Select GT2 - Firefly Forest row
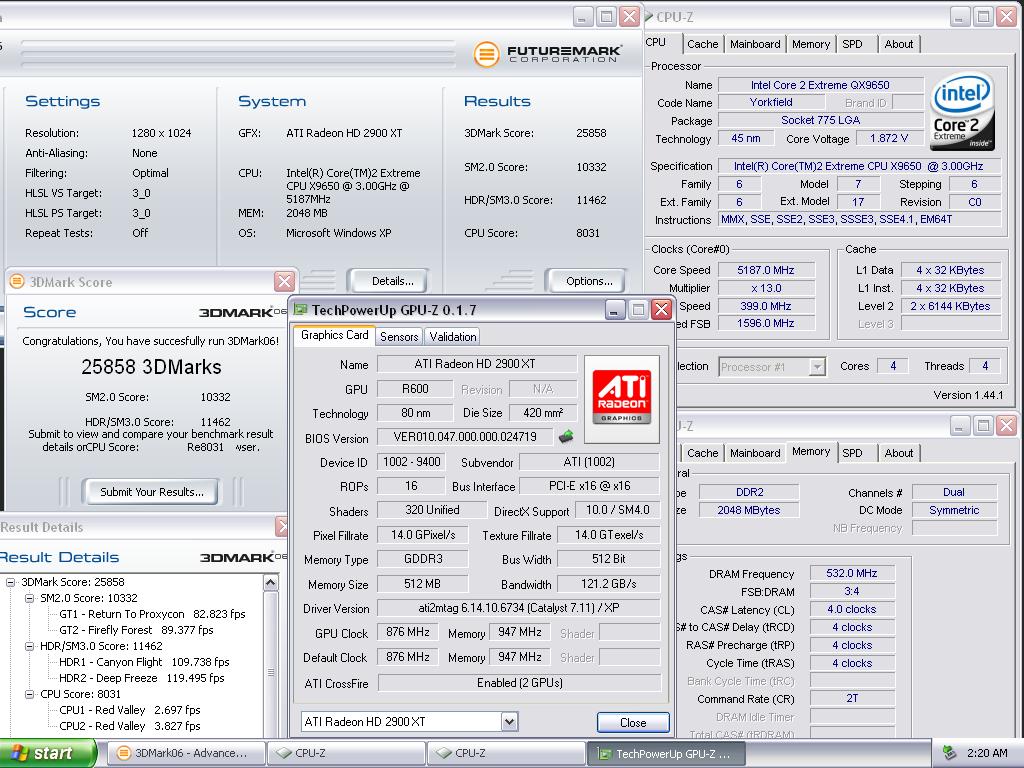1024x768 pixels. click(x=136, y=630)
